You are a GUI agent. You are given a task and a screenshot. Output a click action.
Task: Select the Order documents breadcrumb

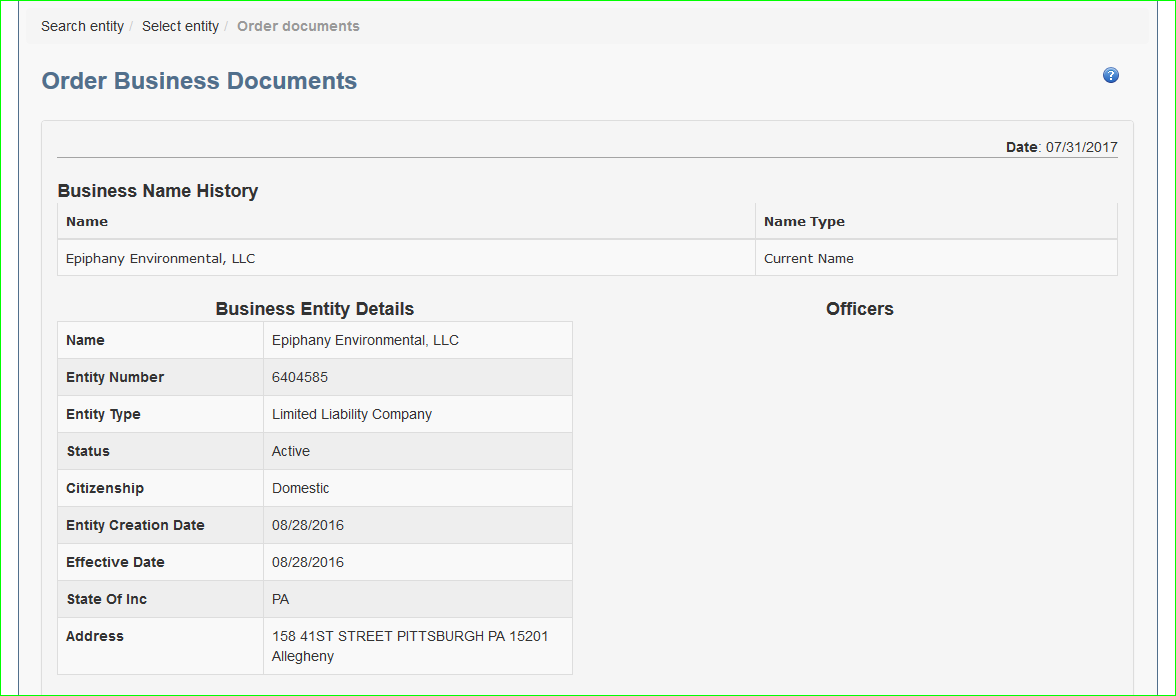tap(298, 26)
